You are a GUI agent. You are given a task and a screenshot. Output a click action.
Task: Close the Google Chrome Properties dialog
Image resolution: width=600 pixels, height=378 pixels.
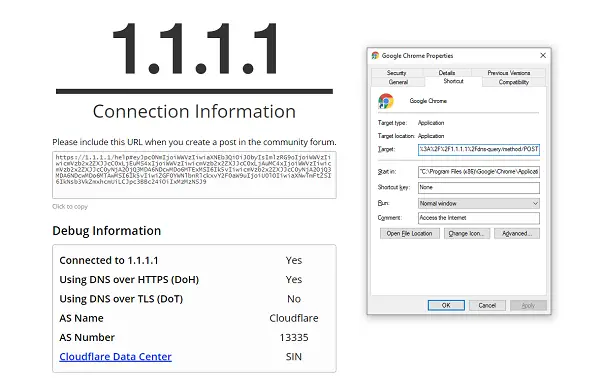[543, 55]
